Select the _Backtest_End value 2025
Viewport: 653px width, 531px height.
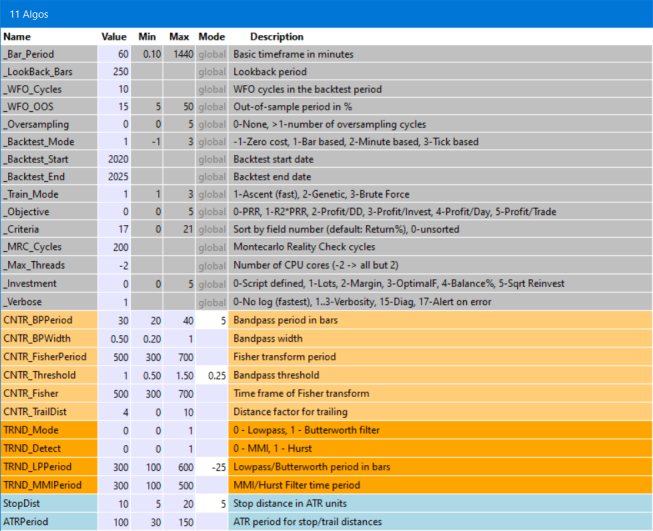pyautogui.click(x=114, y=178)
